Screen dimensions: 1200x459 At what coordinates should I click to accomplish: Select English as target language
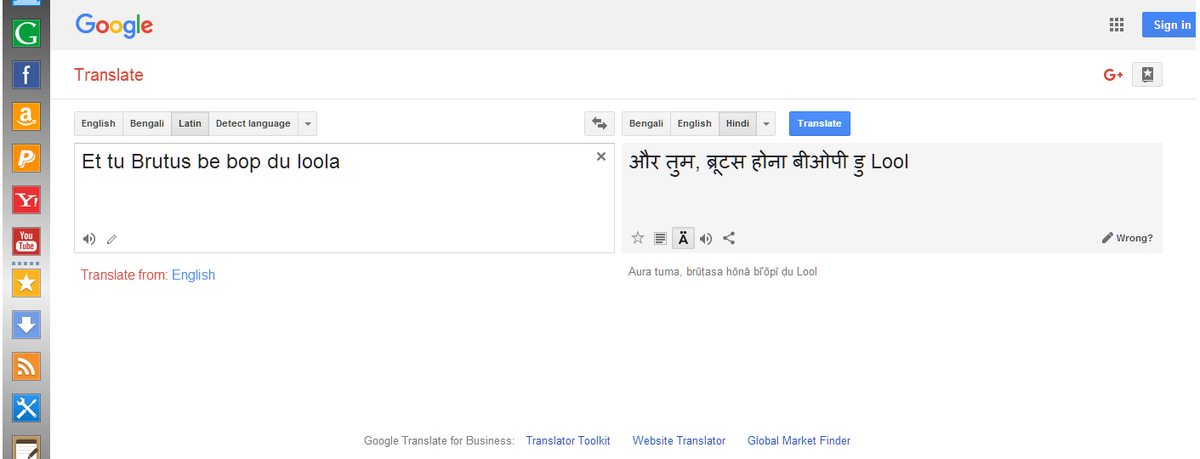tap(694, 124)
